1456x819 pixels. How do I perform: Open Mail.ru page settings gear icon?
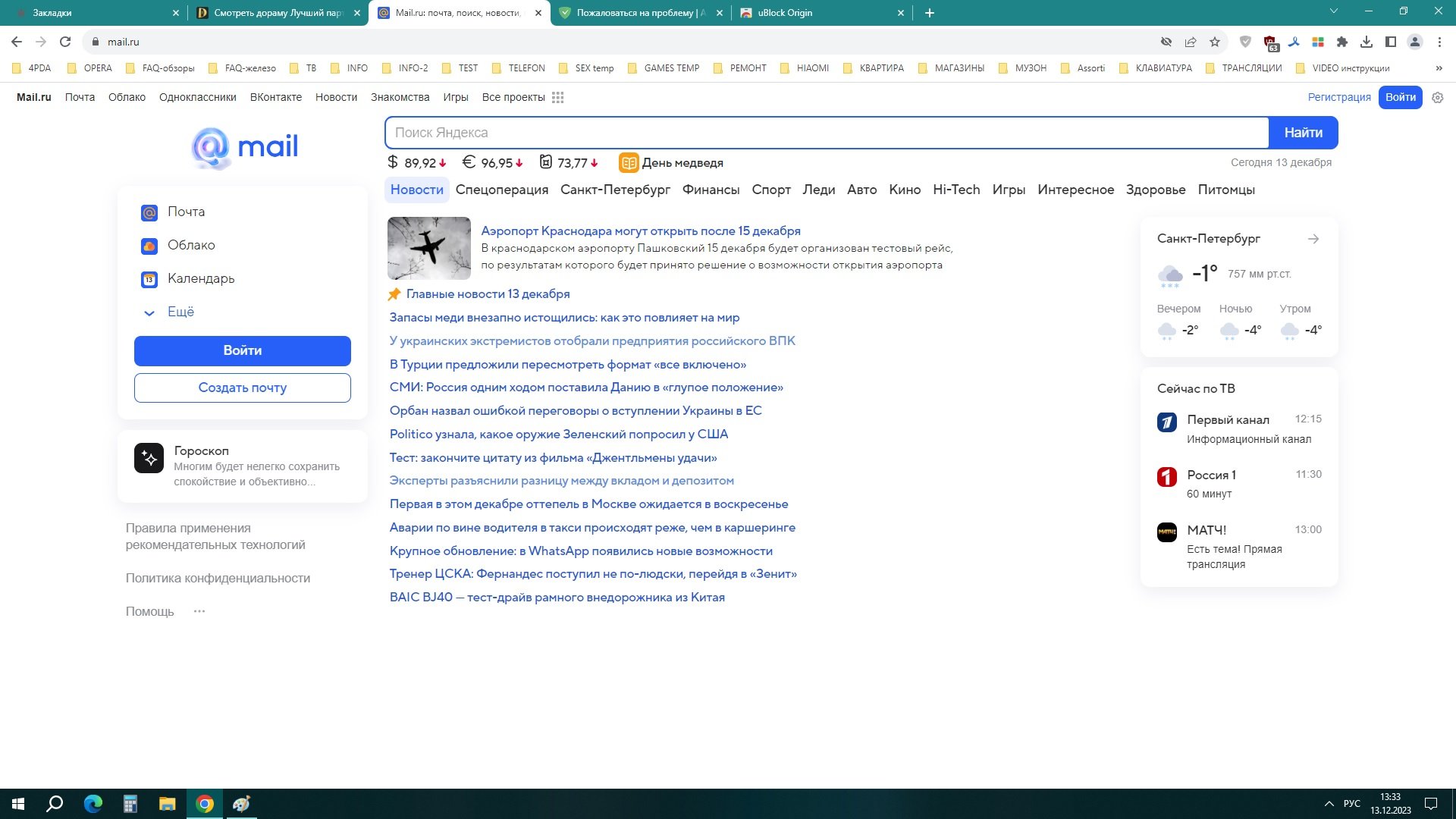pos(1437,97)
